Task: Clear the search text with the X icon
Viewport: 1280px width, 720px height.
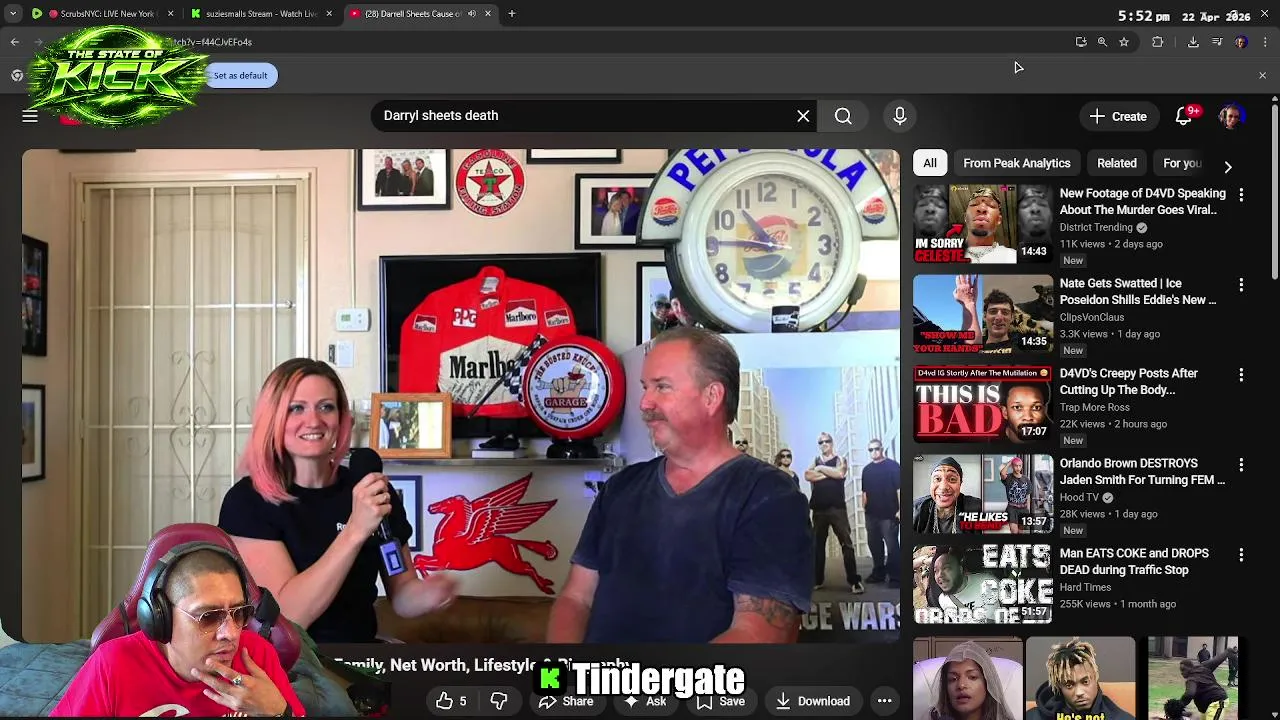Action: point(803,116)
